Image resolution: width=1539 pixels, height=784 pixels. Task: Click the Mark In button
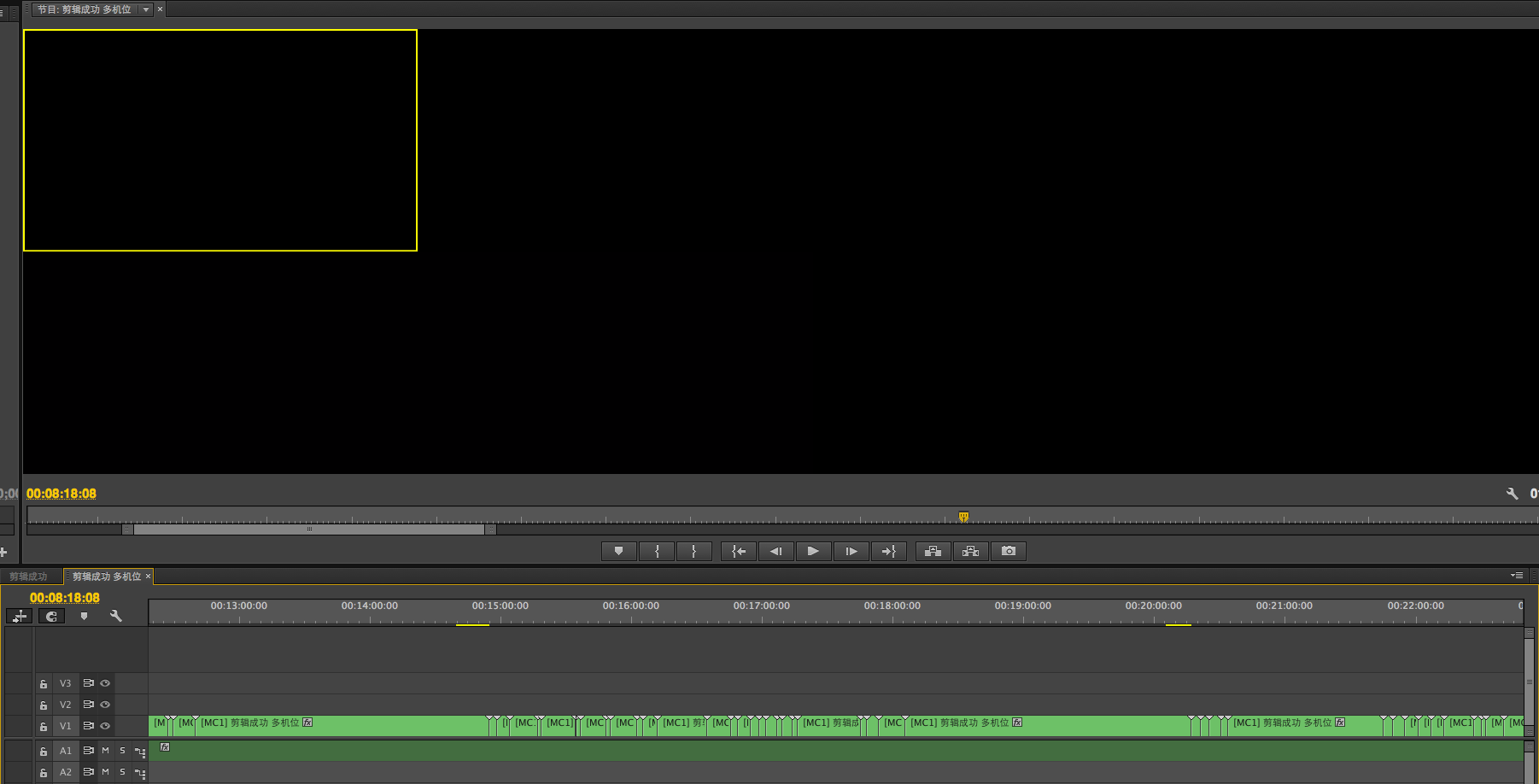[657, 552]
